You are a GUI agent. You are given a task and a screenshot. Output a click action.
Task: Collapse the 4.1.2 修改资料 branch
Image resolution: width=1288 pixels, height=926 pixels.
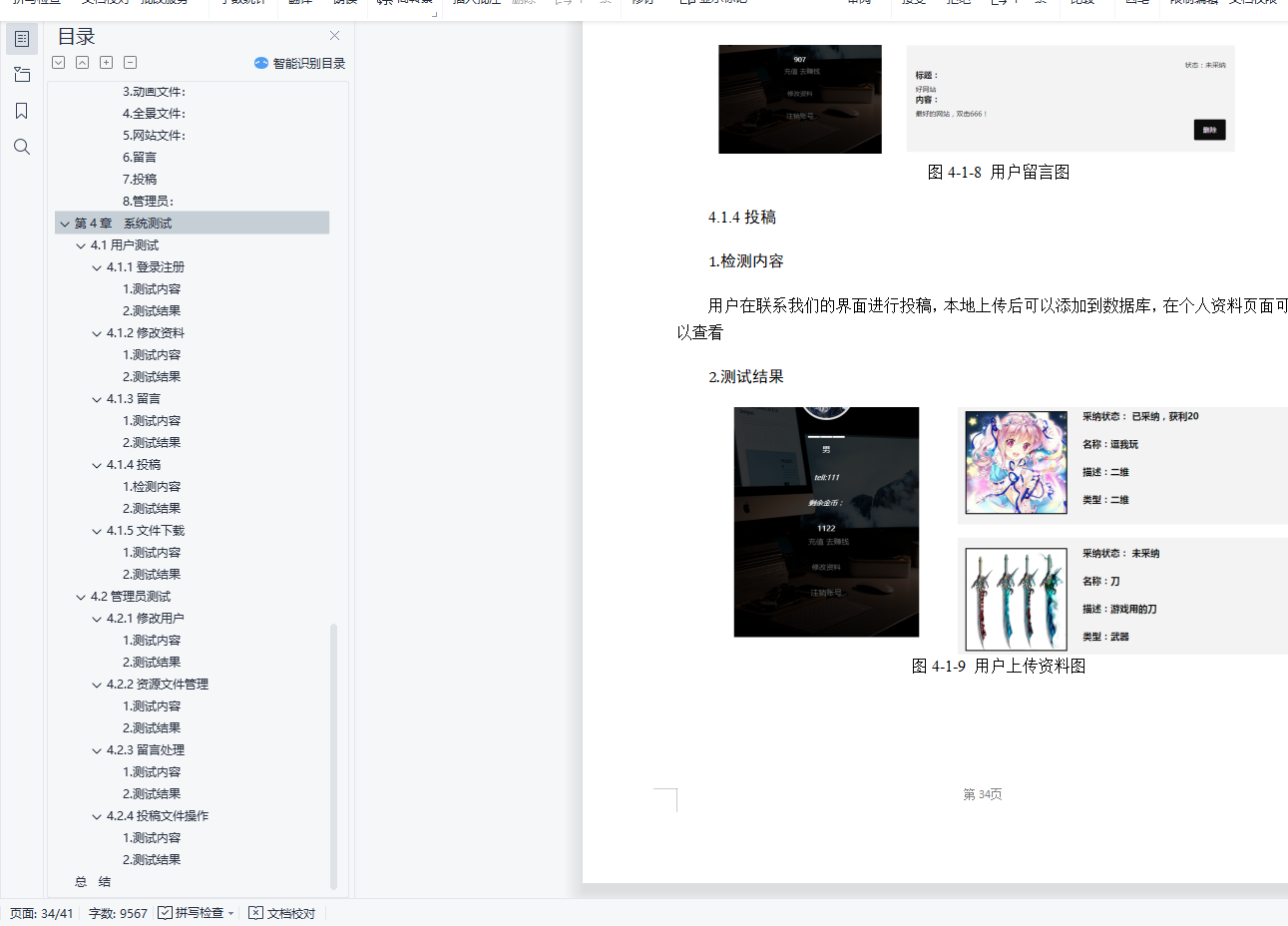pyautogui.click(x=97, y=333)
